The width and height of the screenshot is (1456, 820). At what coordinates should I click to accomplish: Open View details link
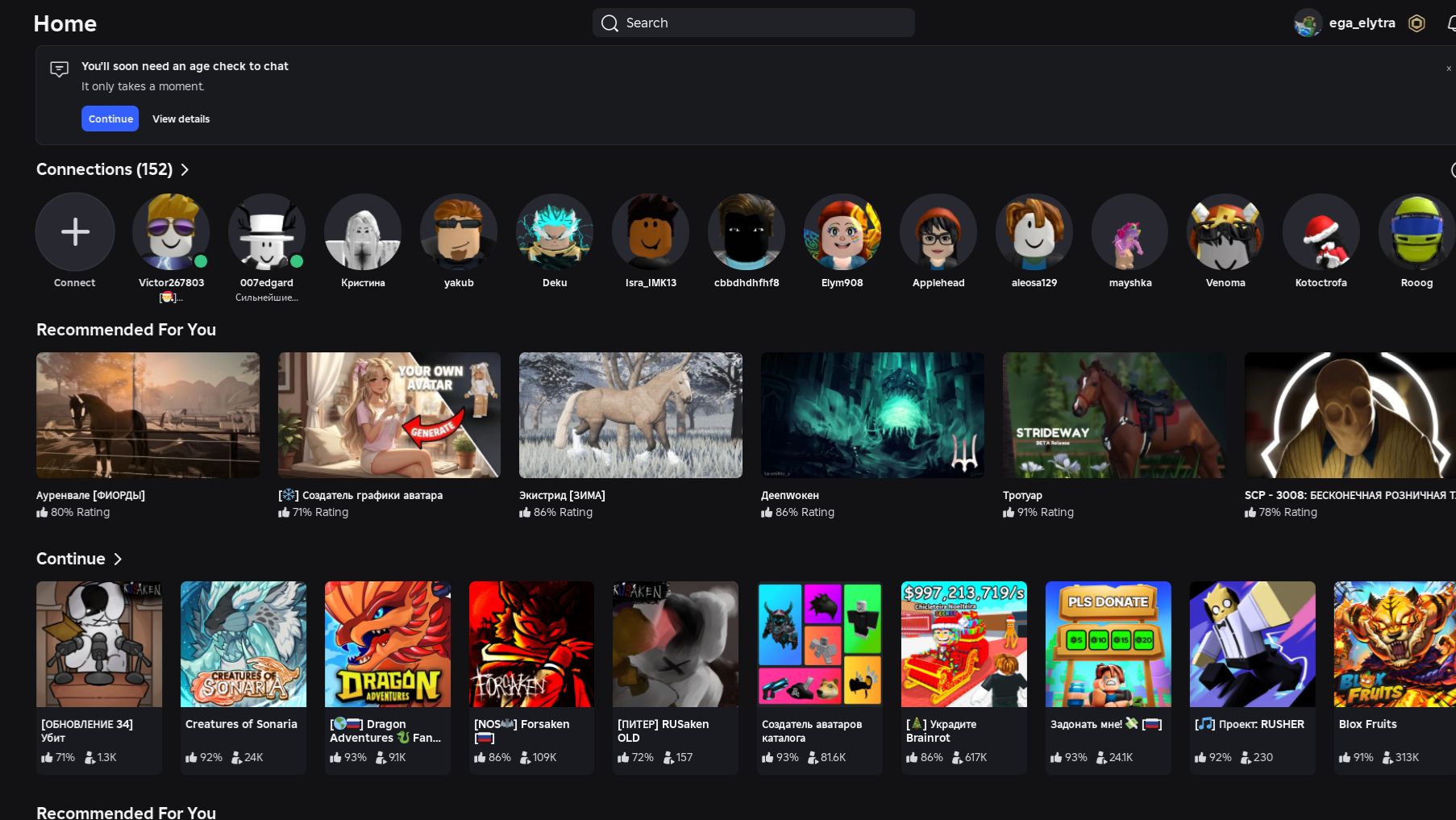[181, 119]
